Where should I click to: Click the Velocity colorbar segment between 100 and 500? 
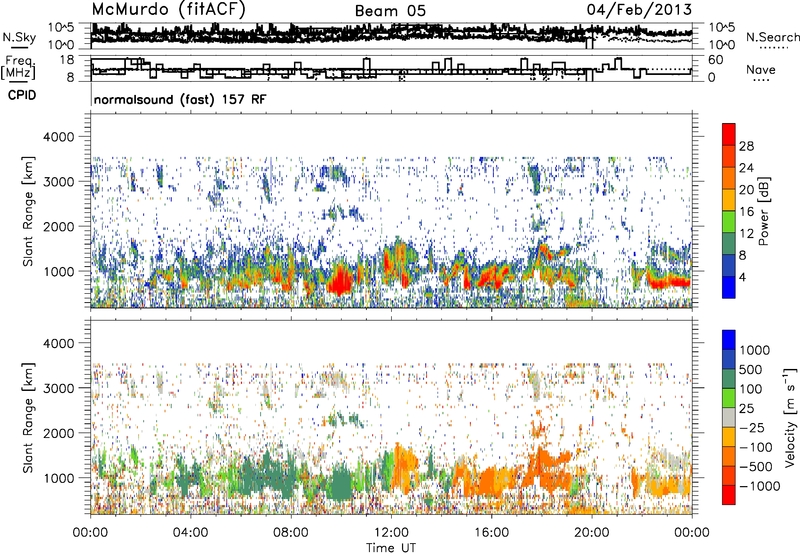tap(729, 379)
